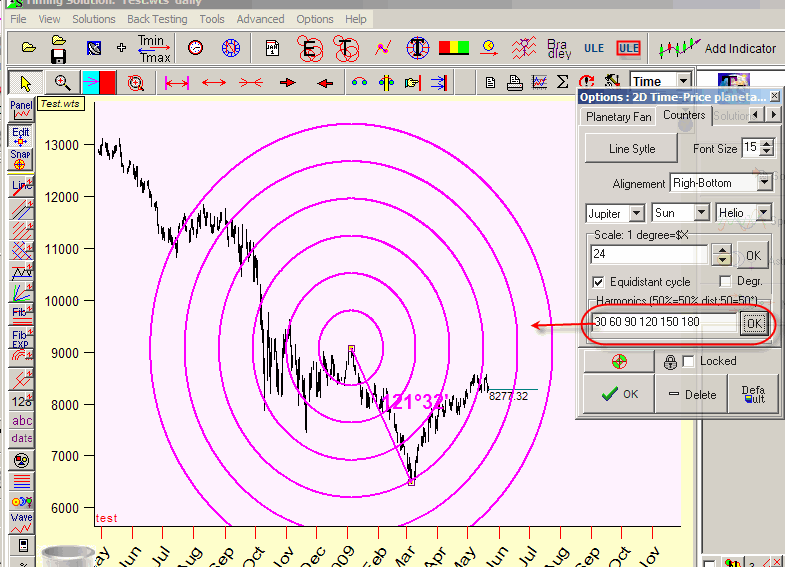Select the Wave tool in sidebar
Viewport: 785px width, 567px height.
click(22, 522)
